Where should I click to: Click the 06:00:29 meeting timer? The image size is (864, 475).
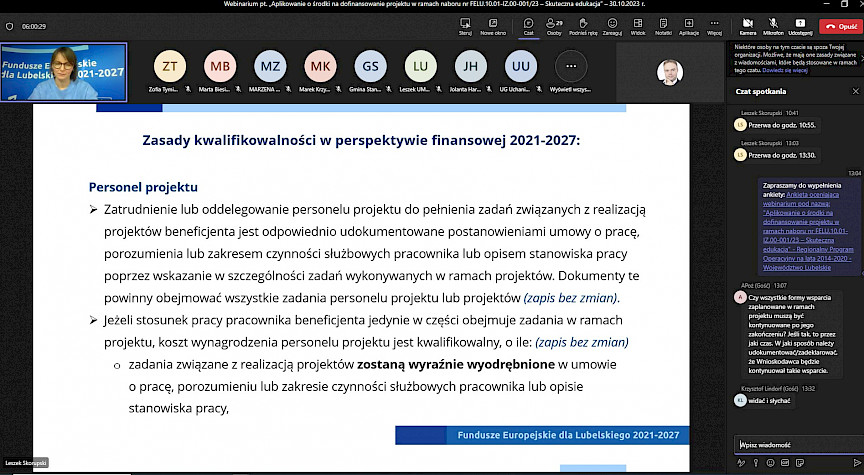pos(34,26)
